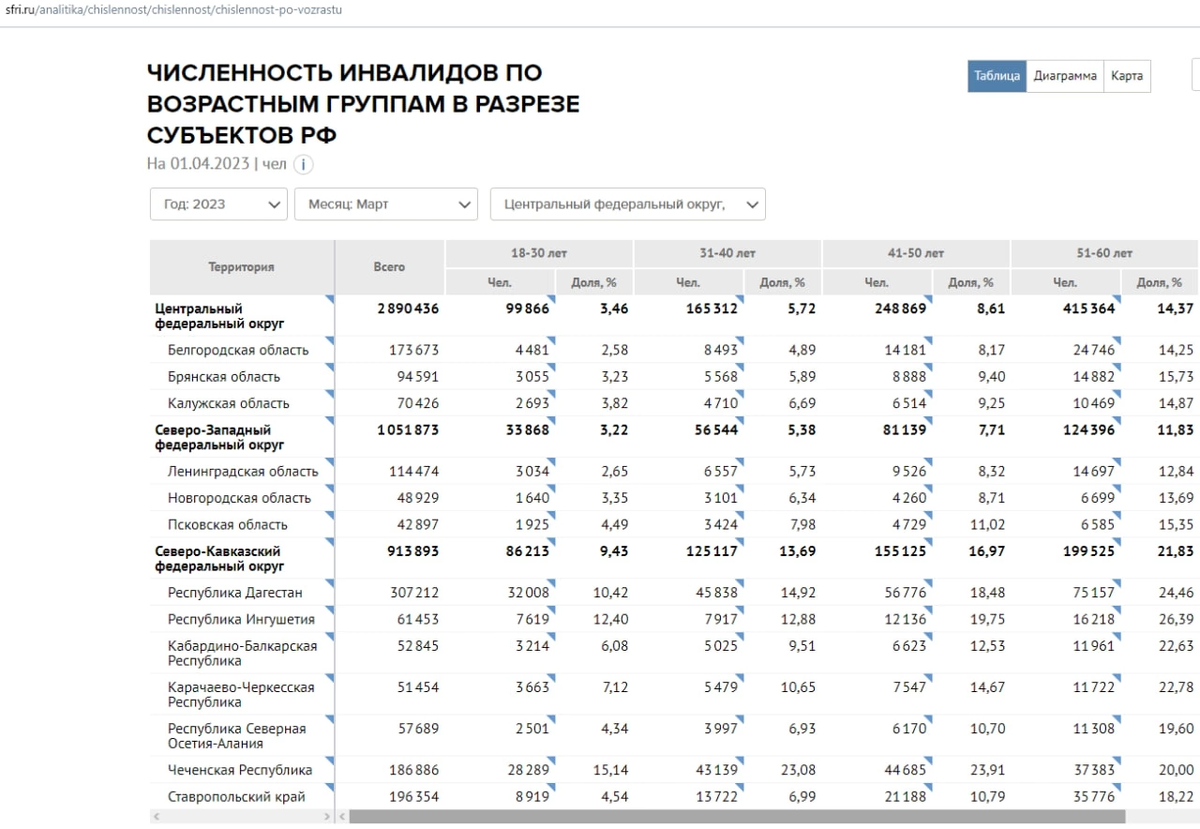Click the Chechen share value 15,14
The height and width of the screenshot is (829, 1200).
(x=611, y=770)
